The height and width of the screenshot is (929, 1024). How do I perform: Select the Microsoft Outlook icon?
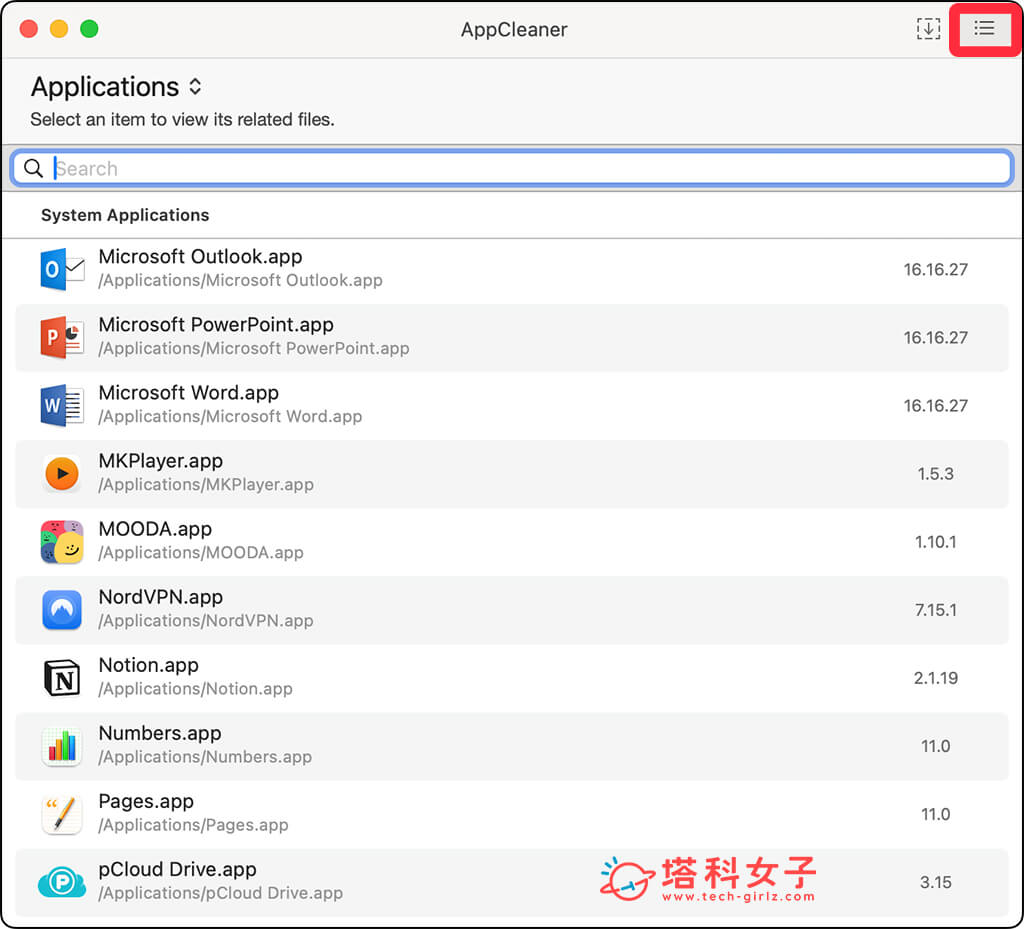(62, 269)
